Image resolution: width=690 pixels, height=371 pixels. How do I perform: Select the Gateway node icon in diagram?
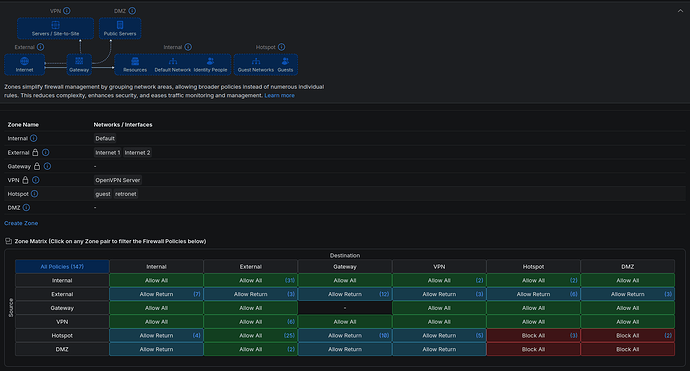79,61
